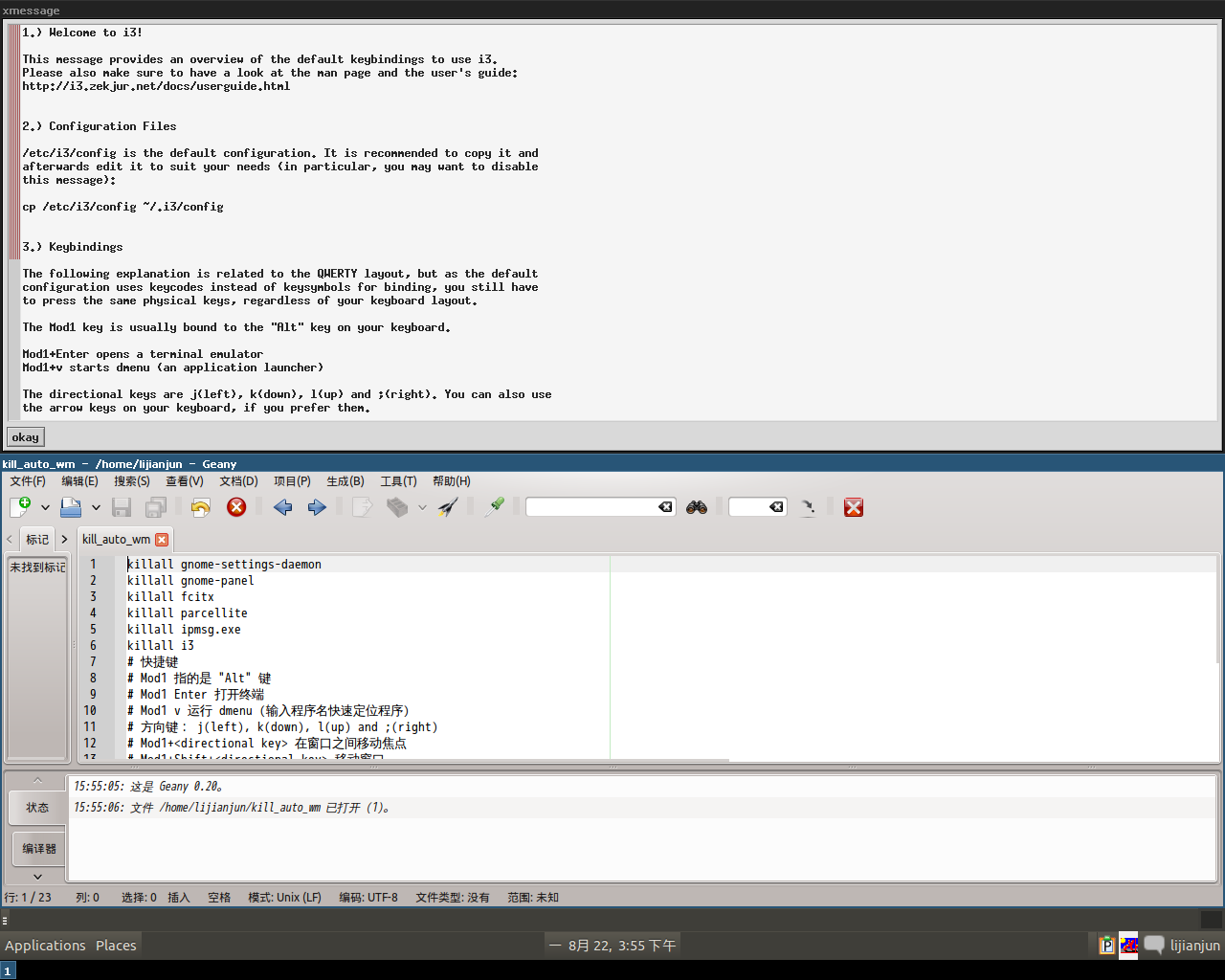Navigate forward one location
This screenshot has width=1225, height=980.
pos(317,507)
